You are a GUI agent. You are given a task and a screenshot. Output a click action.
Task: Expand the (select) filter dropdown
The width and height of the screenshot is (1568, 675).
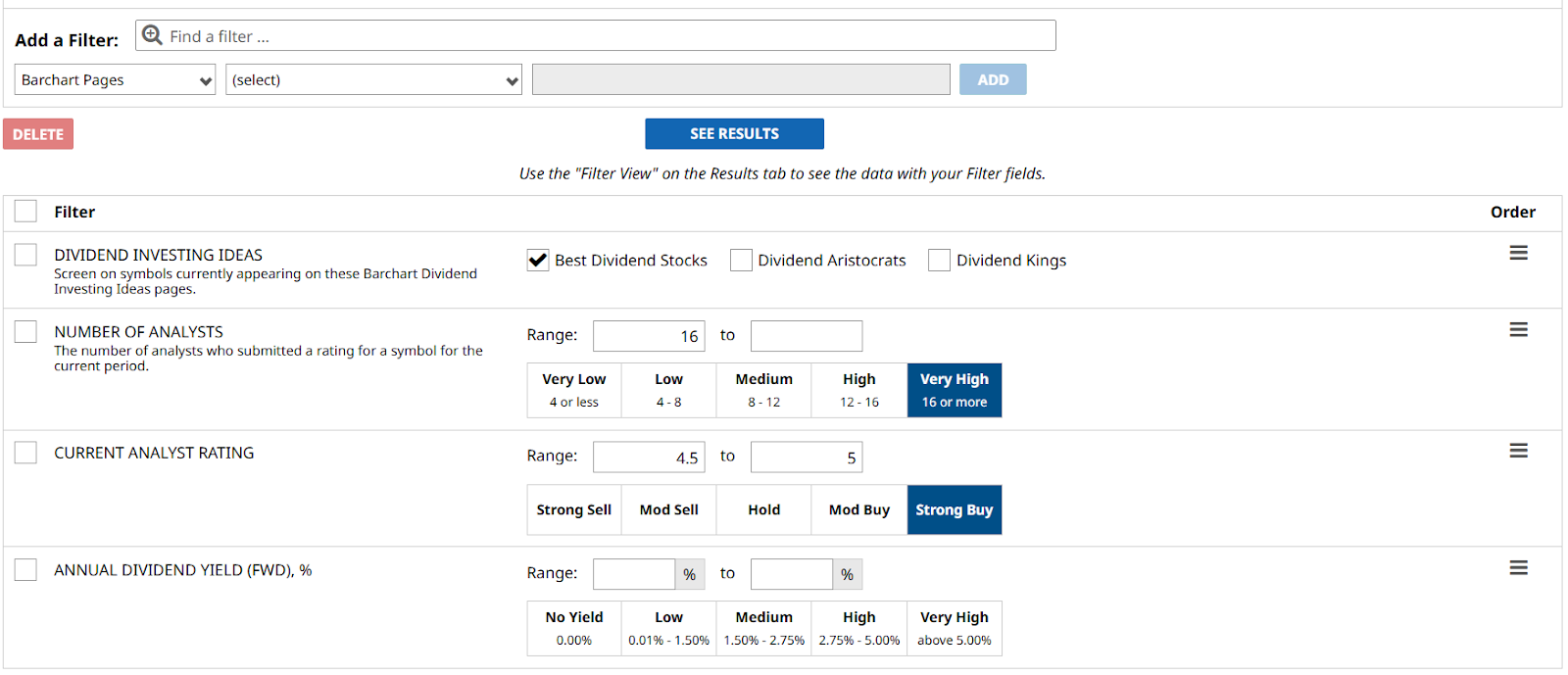[x=373, y=80]
